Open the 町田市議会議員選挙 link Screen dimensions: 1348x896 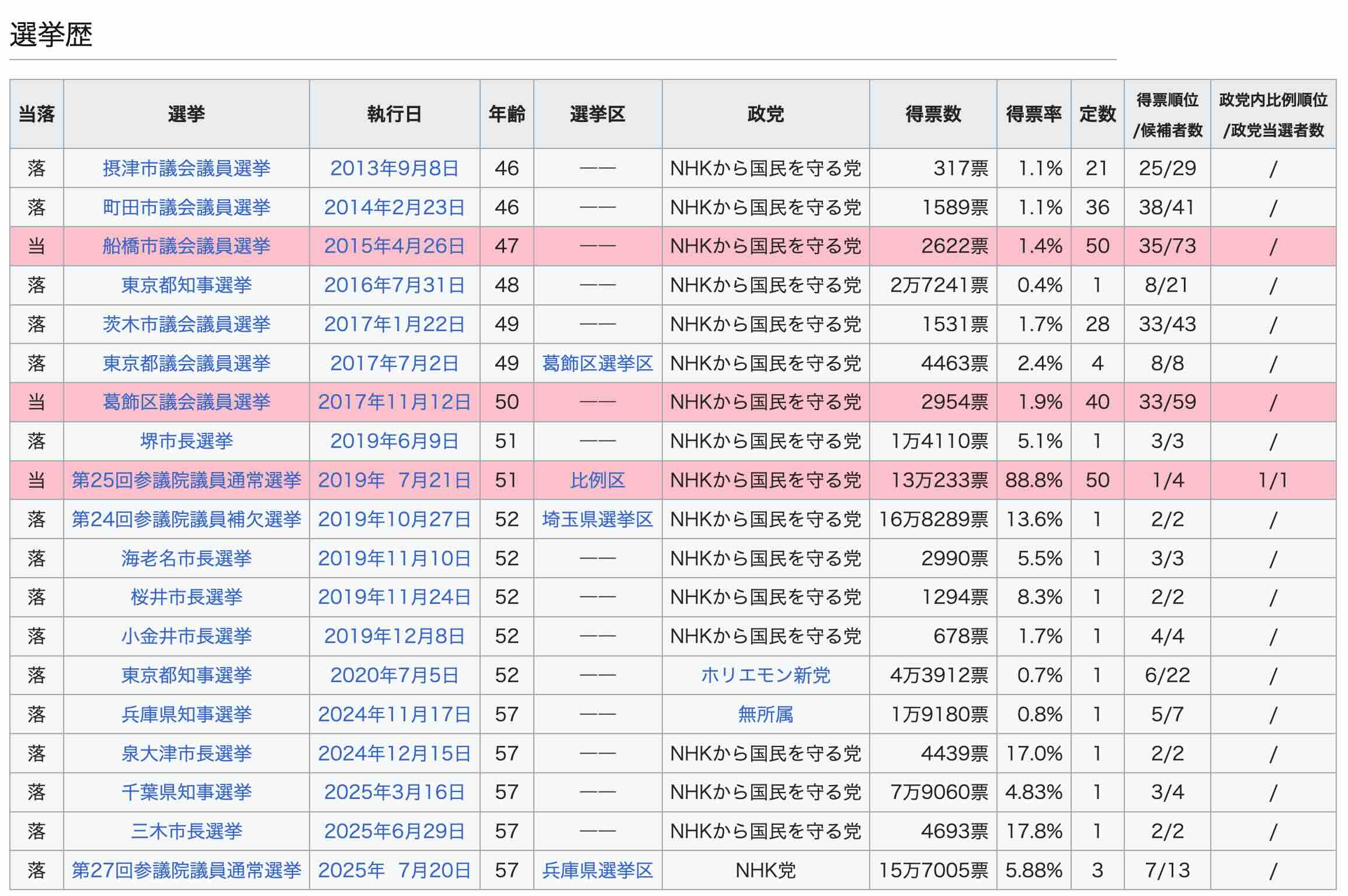(x=186, y=207)
